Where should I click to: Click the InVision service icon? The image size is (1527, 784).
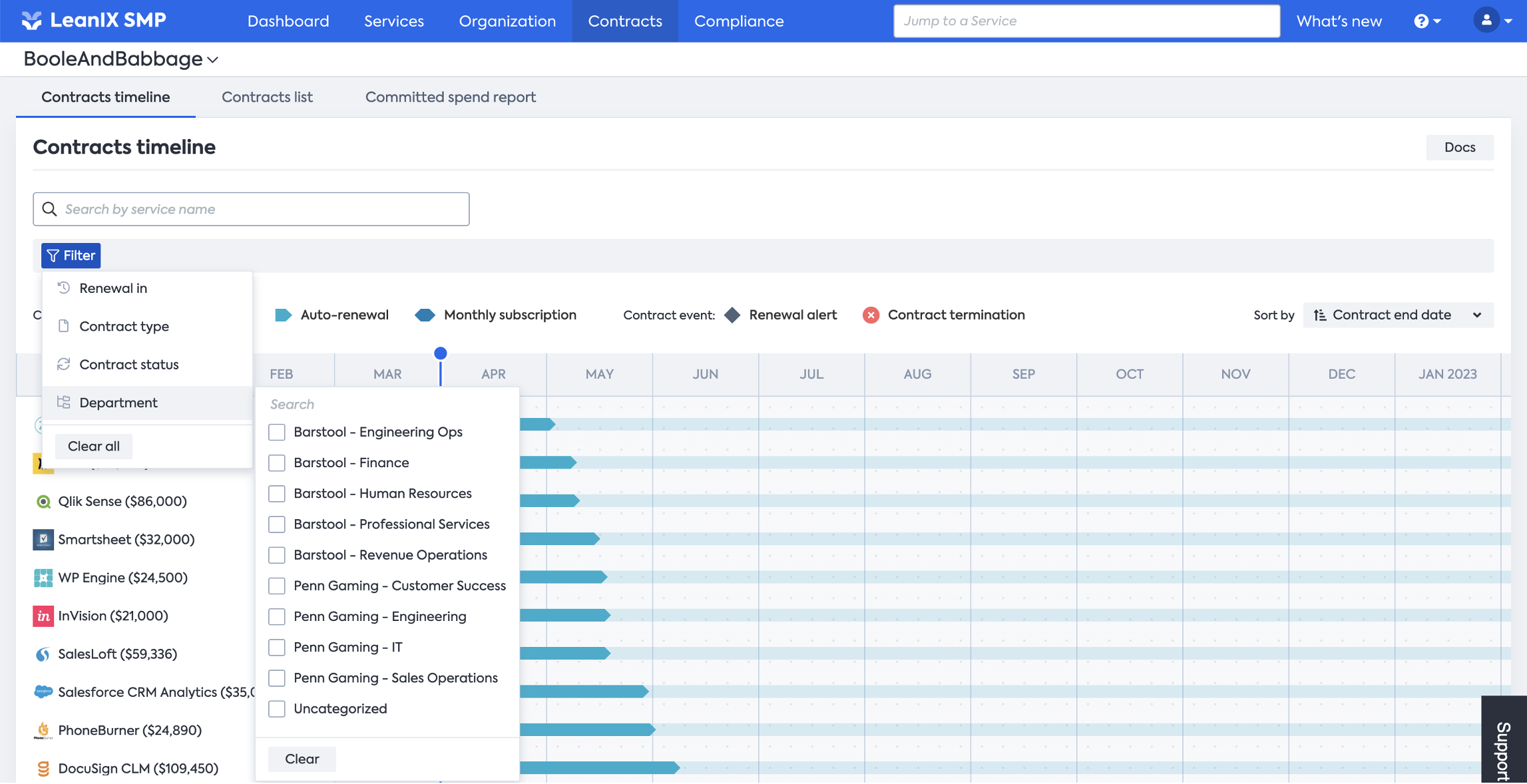tap(43, 616)
